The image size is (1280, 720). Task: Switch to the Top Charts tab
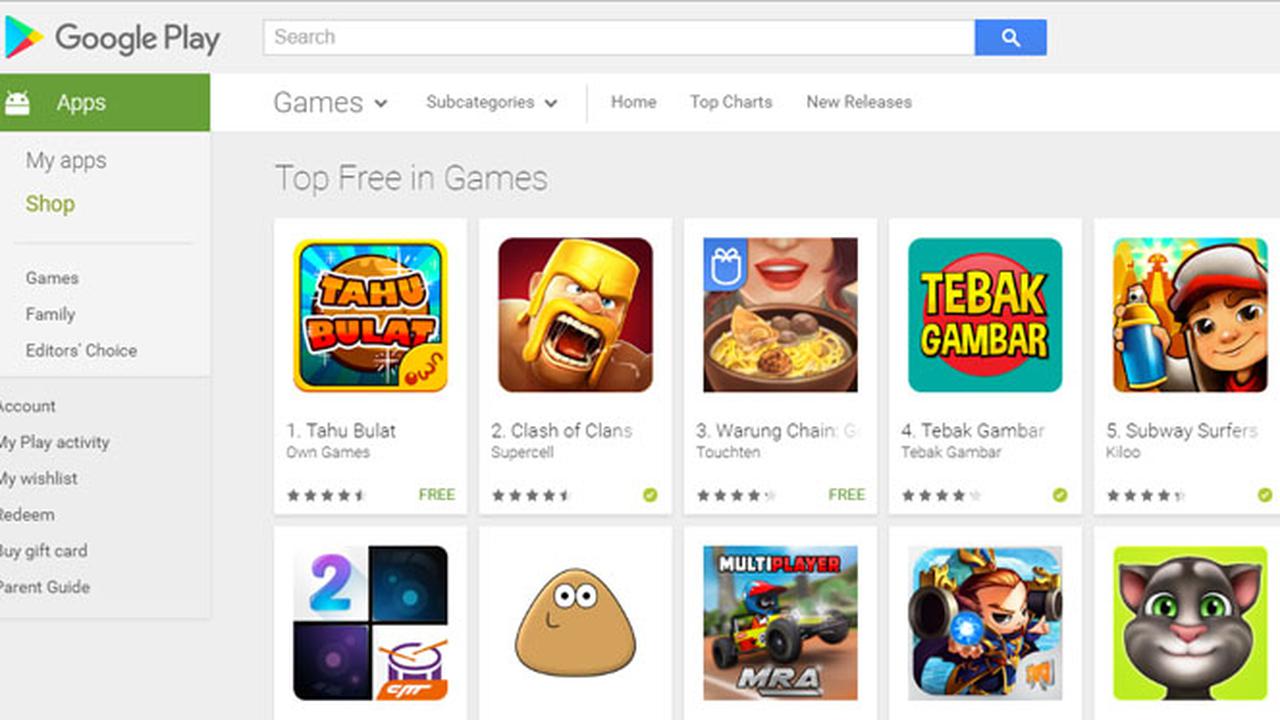[x=731, y=102]
